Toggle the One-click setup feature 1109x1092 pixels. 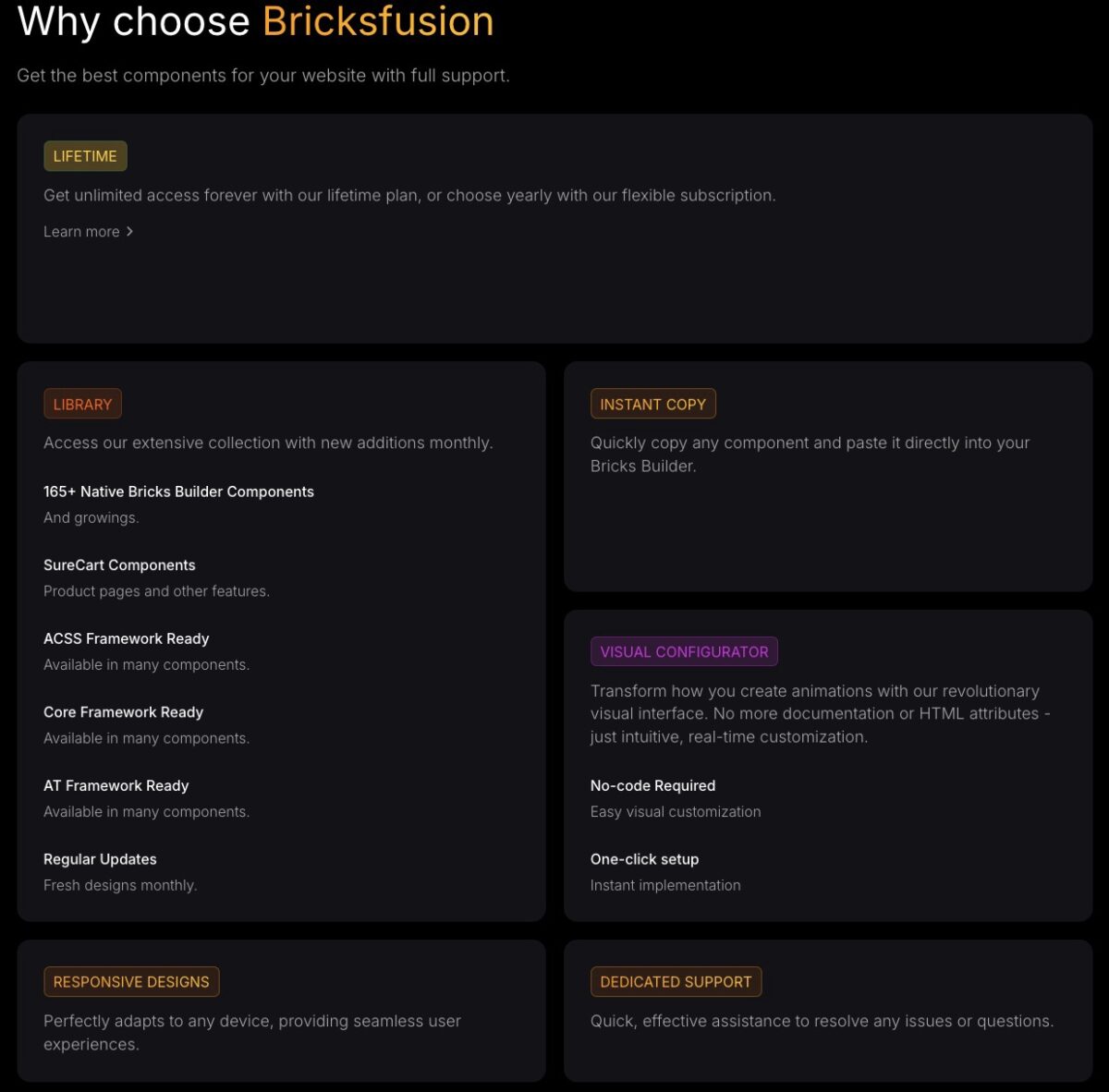pos(644,858)
